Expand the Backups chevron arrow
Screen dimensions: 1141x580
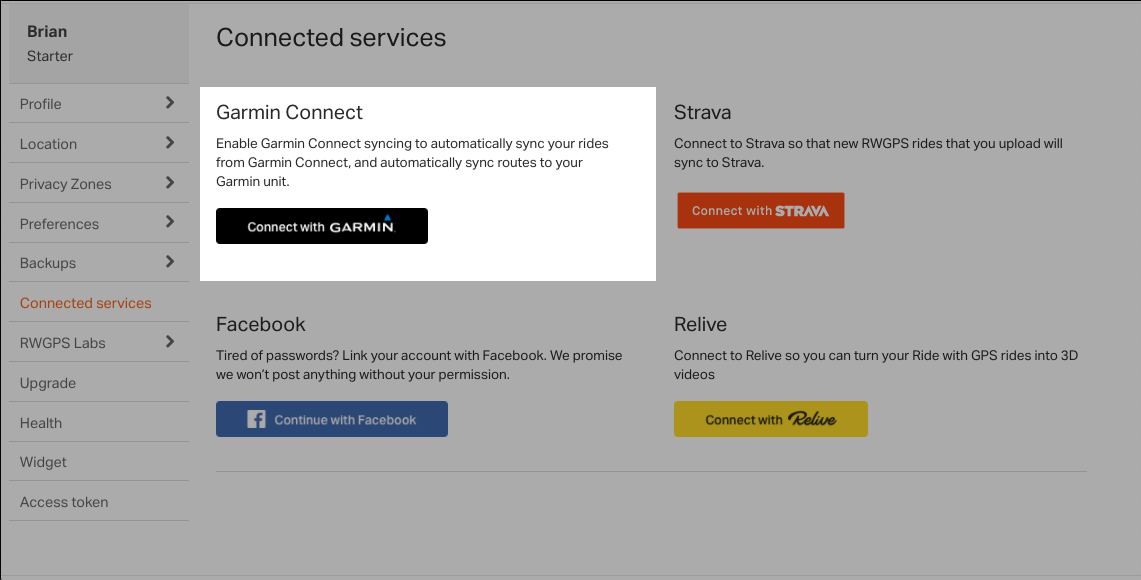[170, 262]
